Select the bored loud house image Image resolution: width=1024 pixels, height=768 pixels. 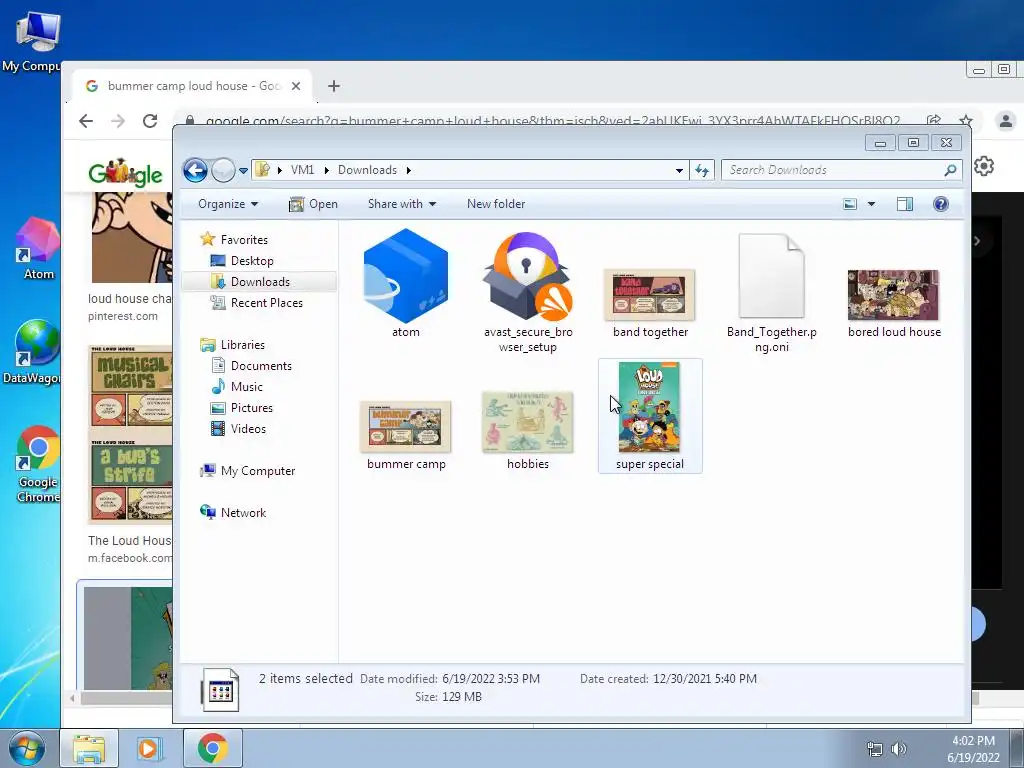[x=893, y=295]
